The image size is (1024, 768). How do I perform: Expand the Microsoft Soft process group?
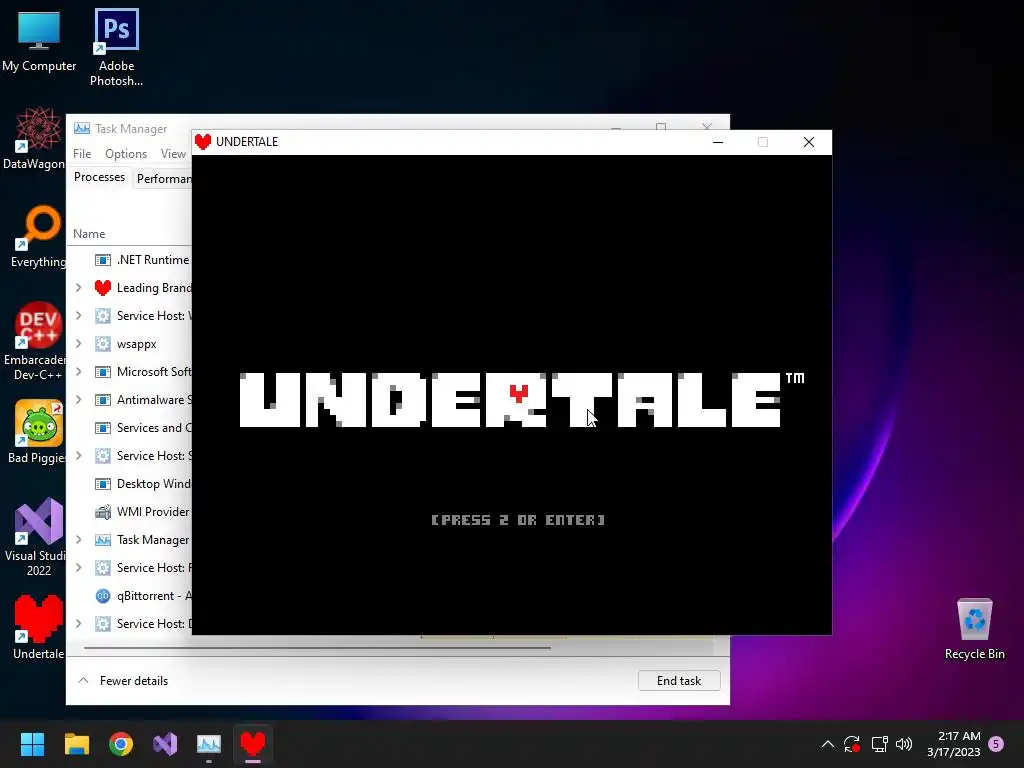pos(78,372)
